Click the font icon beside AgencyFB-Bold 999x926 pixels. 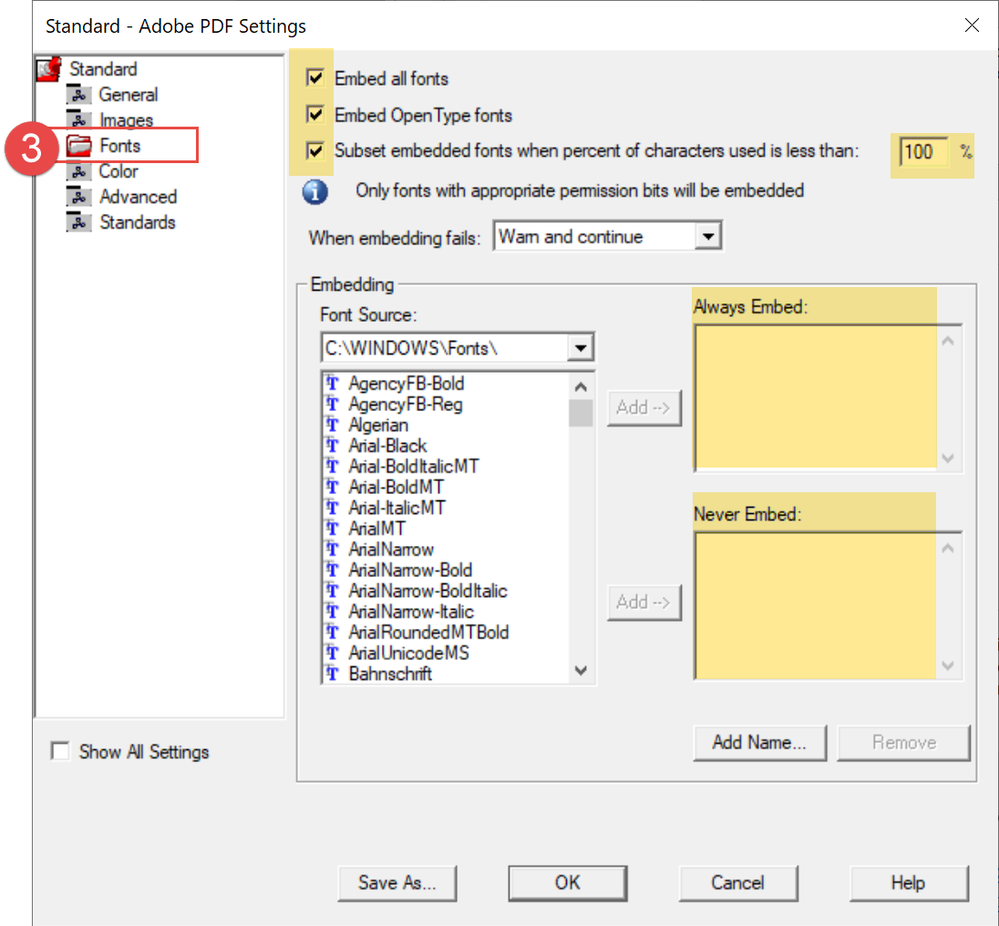(333, 383)
